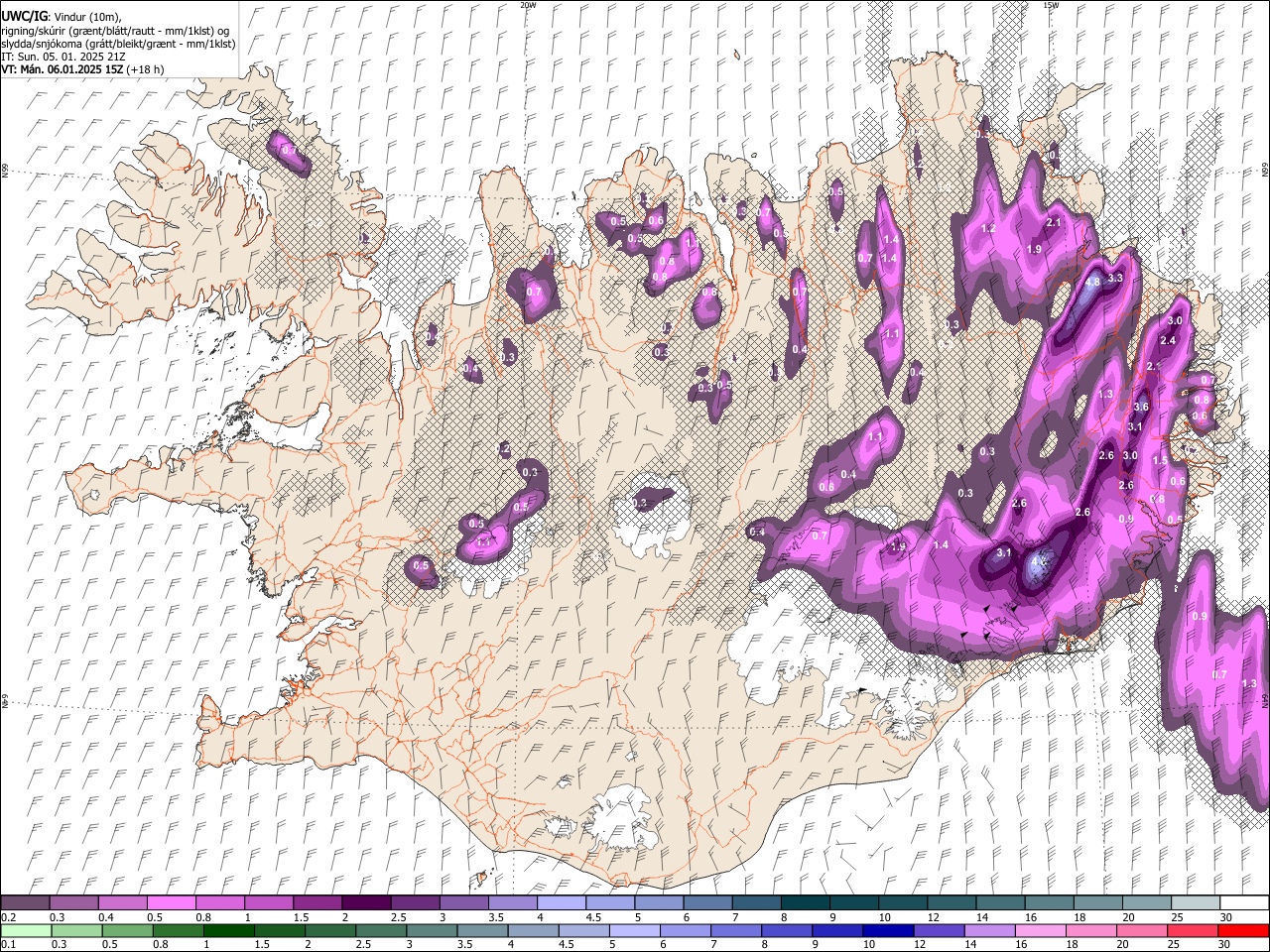Click the 'Vindur (10m)' header text
The image size is (1270, 952).
[x=87, y=17]
